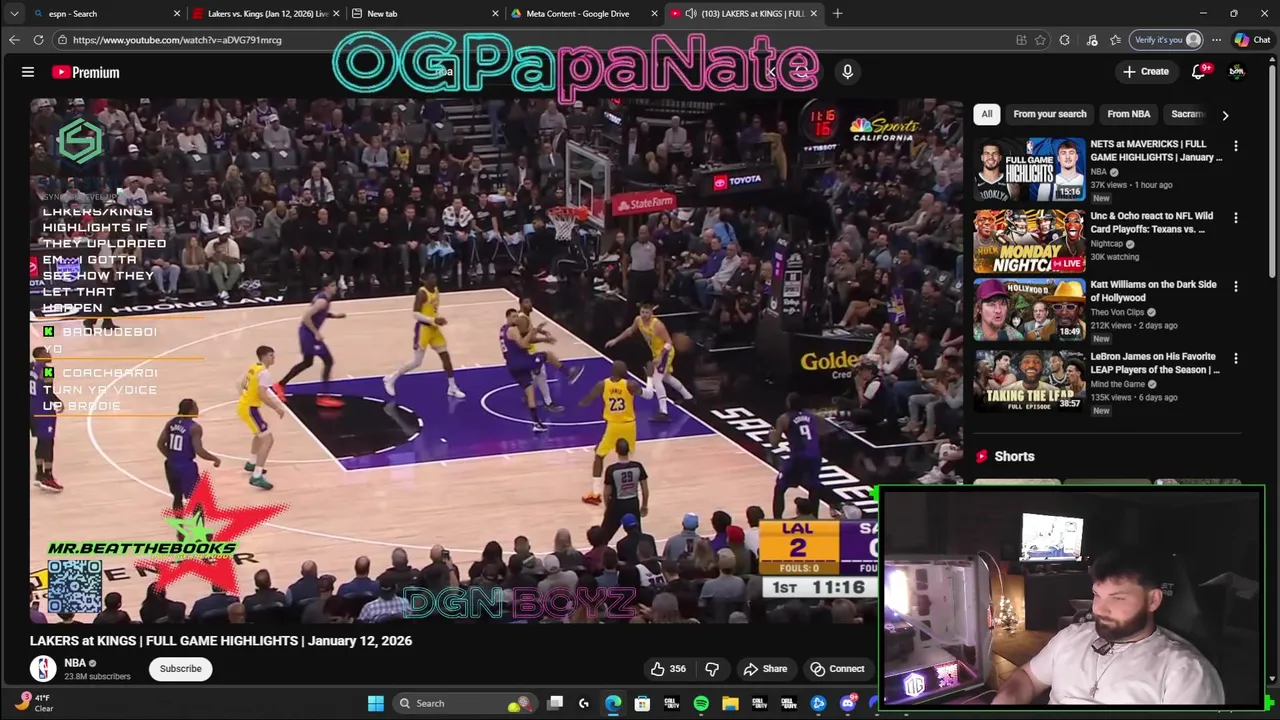Screen dimensions: 1280x720
Task: Open the YouTube account avatar menu
Action: [1237, 71]
